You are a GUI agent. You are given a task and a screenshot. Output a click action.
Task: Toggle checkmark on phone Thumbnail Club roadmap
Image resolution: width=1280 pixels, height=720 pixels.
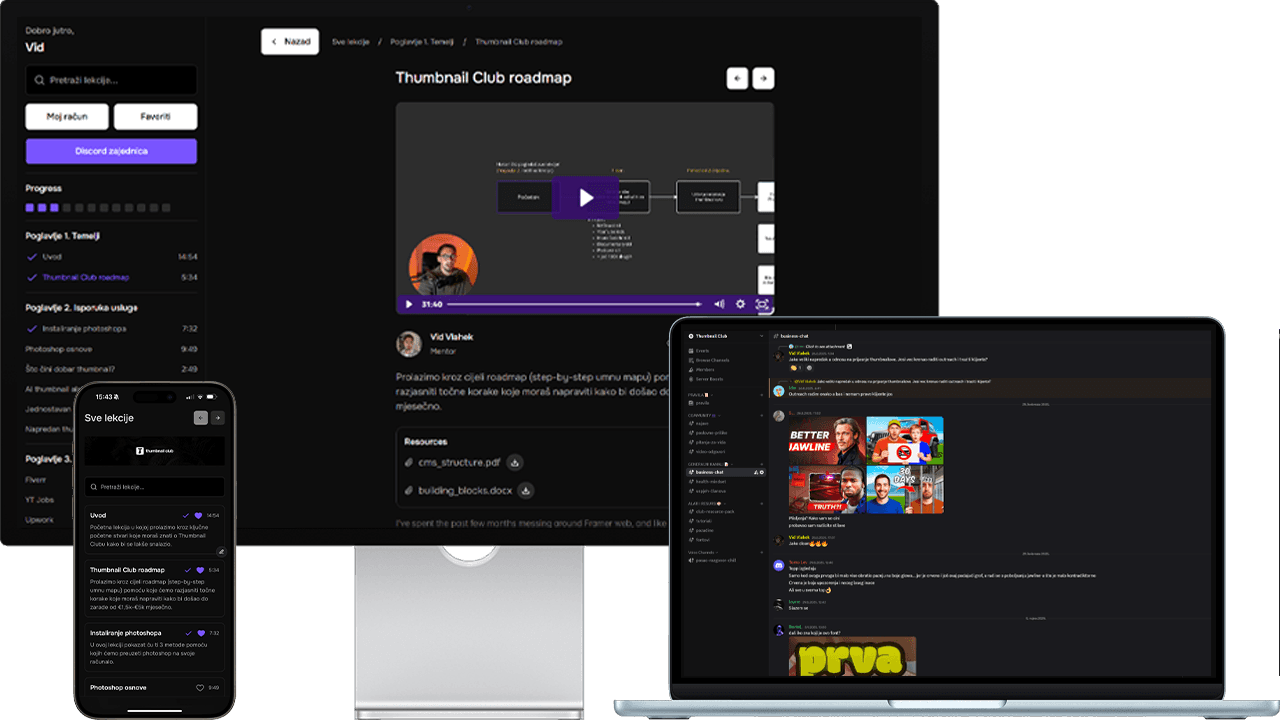(x=187, y=570)
